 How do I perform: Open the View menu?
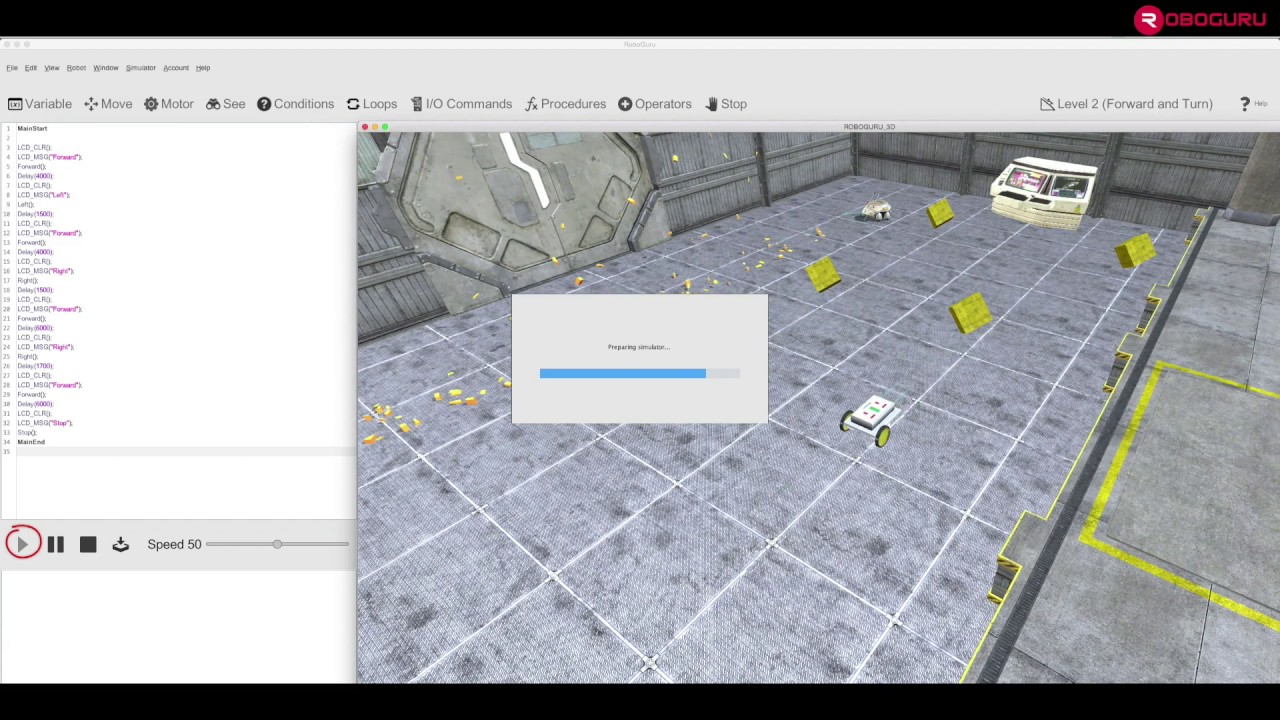coord(52,68)
